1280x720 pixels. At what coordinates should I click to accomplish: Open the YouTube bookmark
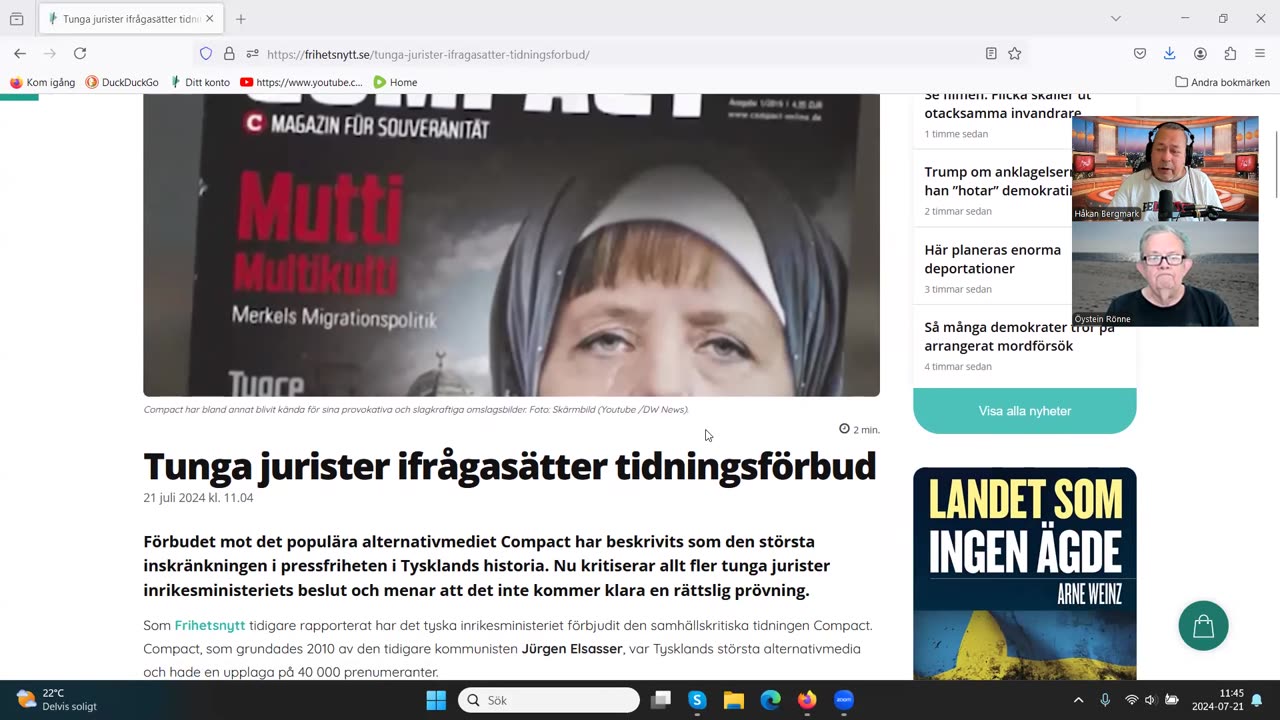click(301, 82)
